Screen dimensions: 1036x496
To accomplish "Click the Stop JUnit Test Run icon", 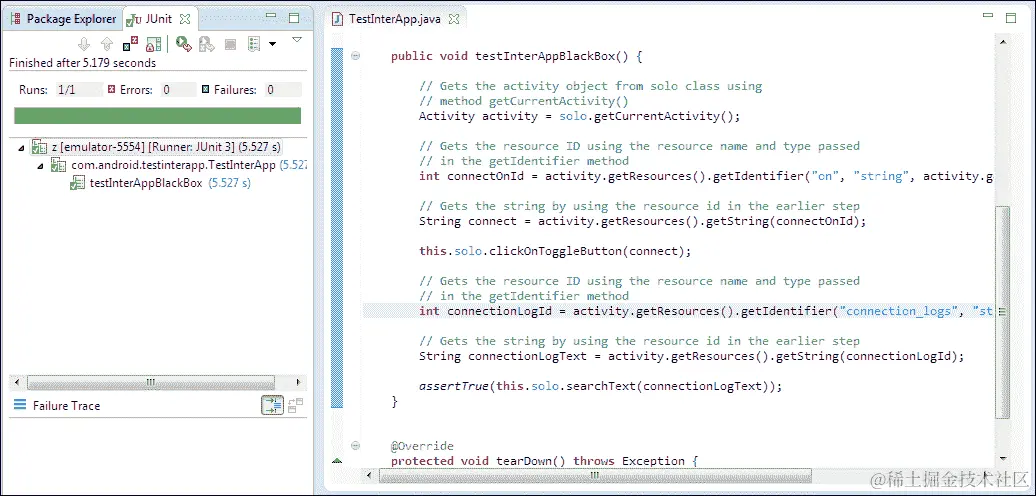I will point(230,44).
